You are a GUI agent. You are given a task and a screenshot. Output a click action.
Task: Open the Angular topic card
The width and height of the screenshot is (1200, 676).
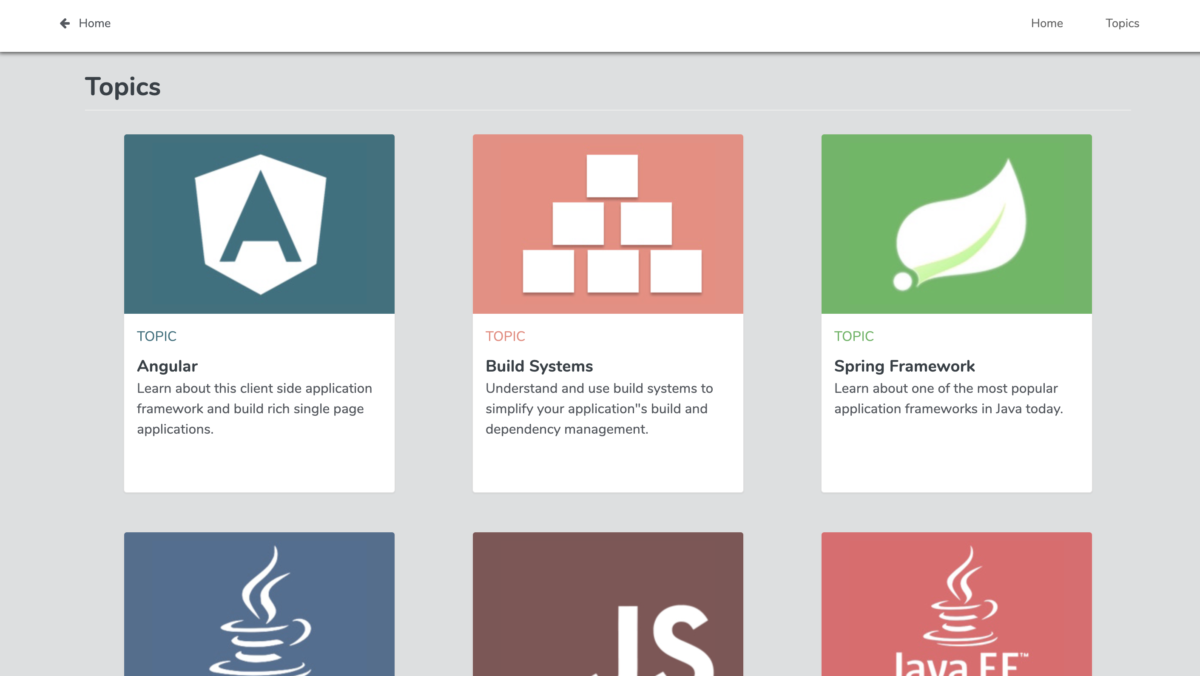(167, 366)
